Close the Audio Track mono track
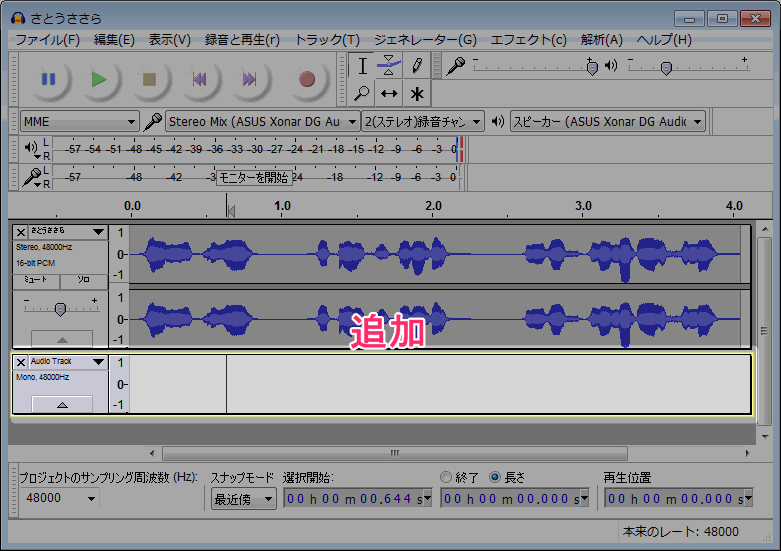 pyautogui.click(x=20, y=362)
